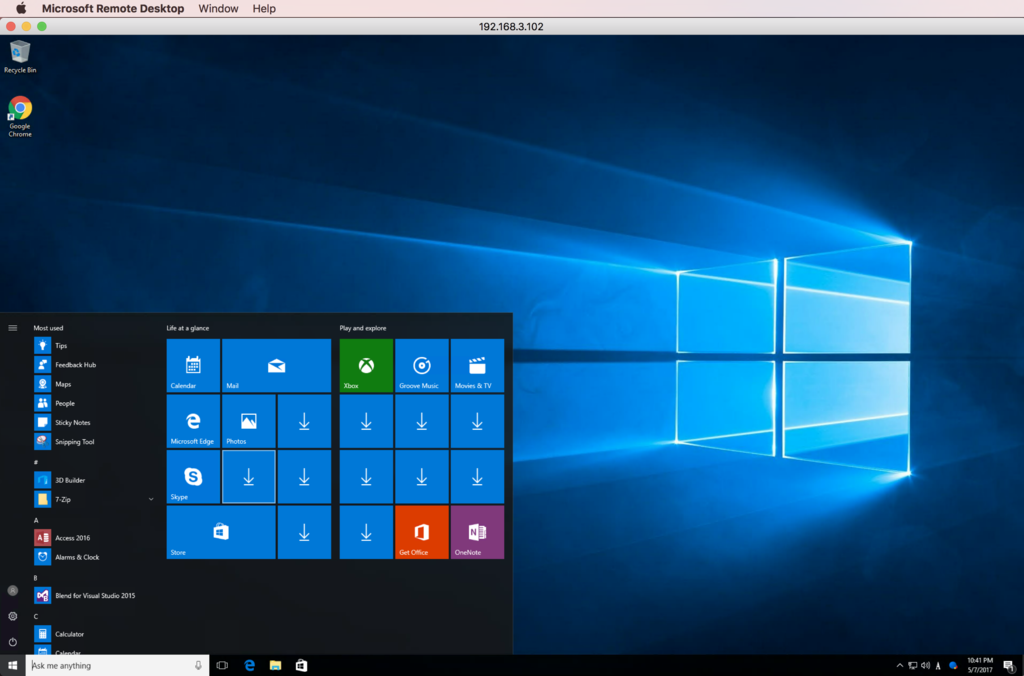Launch the Microsoft Edge tile
This screenshot has width=1024, height=676.
pyautogui.click(x=193, y=421)
